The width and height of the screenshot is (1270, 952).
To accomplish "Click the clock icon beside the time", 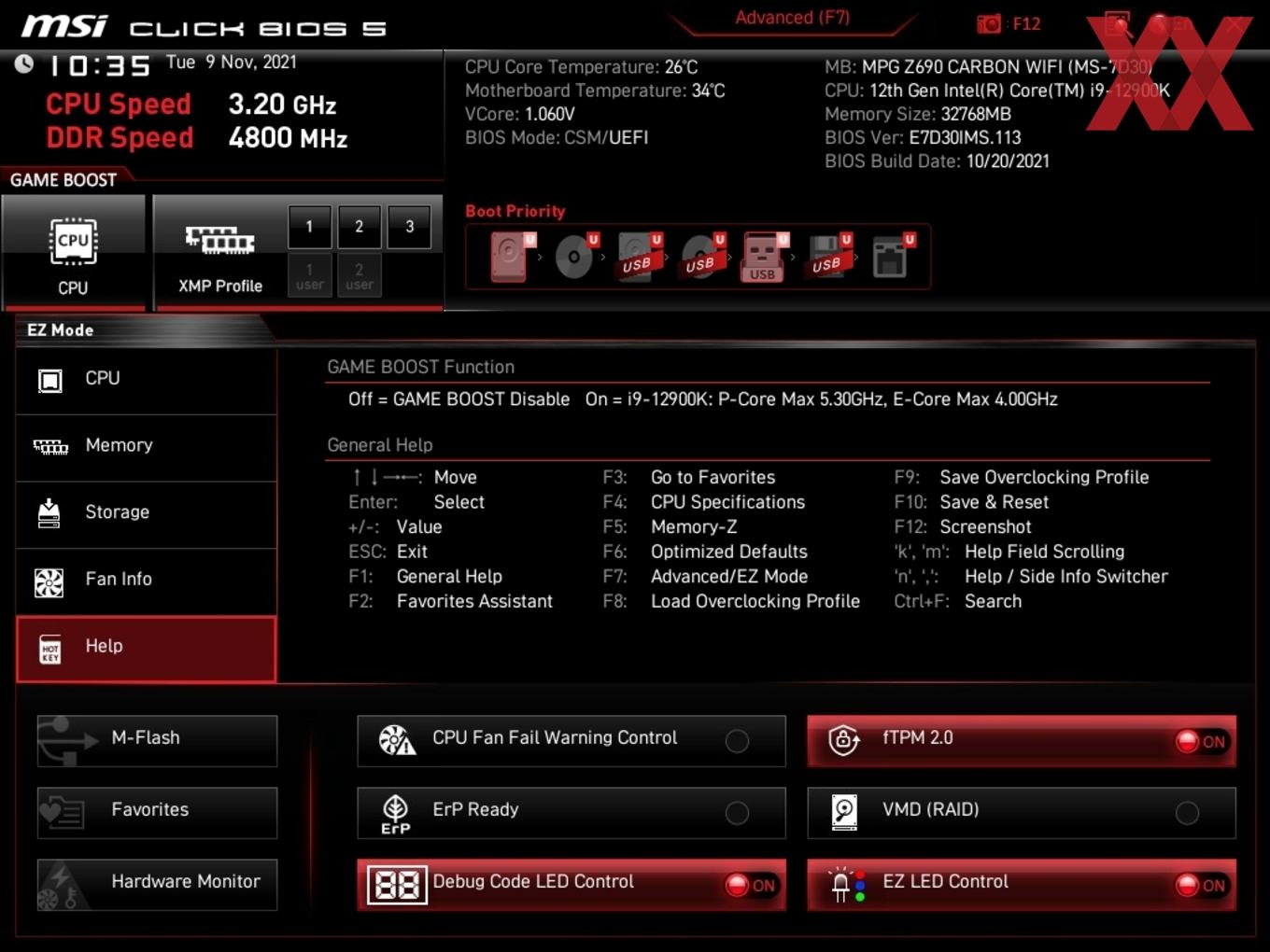I will tap(24, 63).
